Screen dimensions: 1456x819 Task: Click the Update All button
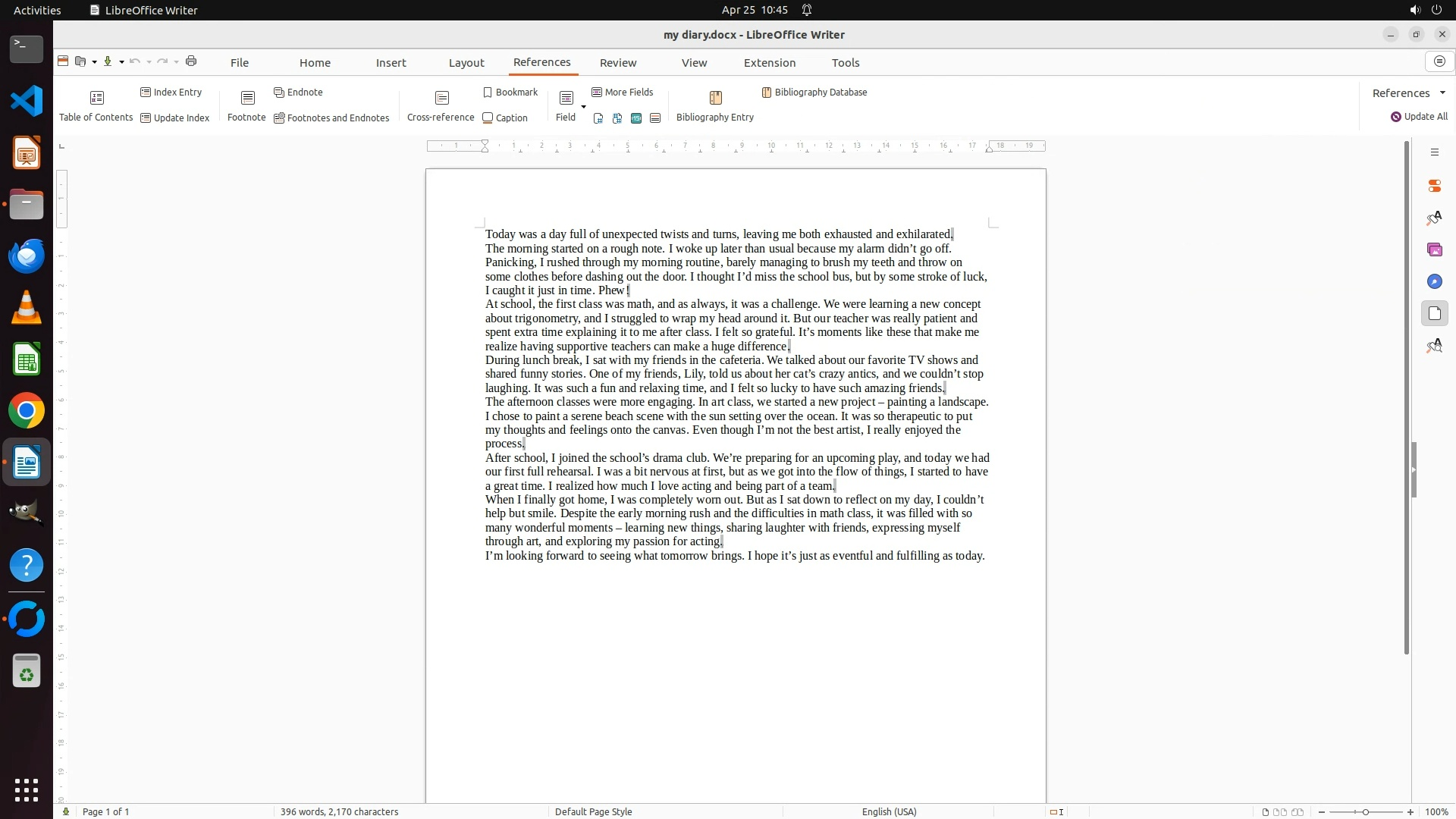click(1418, 117)
